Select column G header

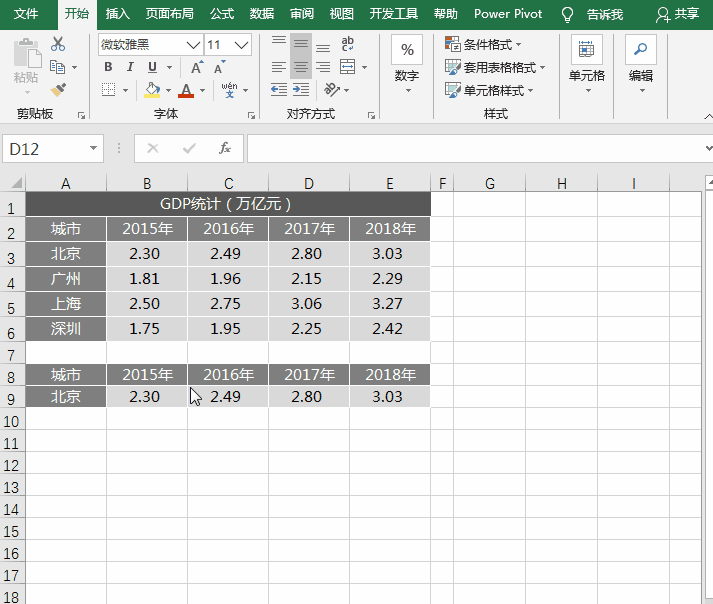tap(490, 183)
